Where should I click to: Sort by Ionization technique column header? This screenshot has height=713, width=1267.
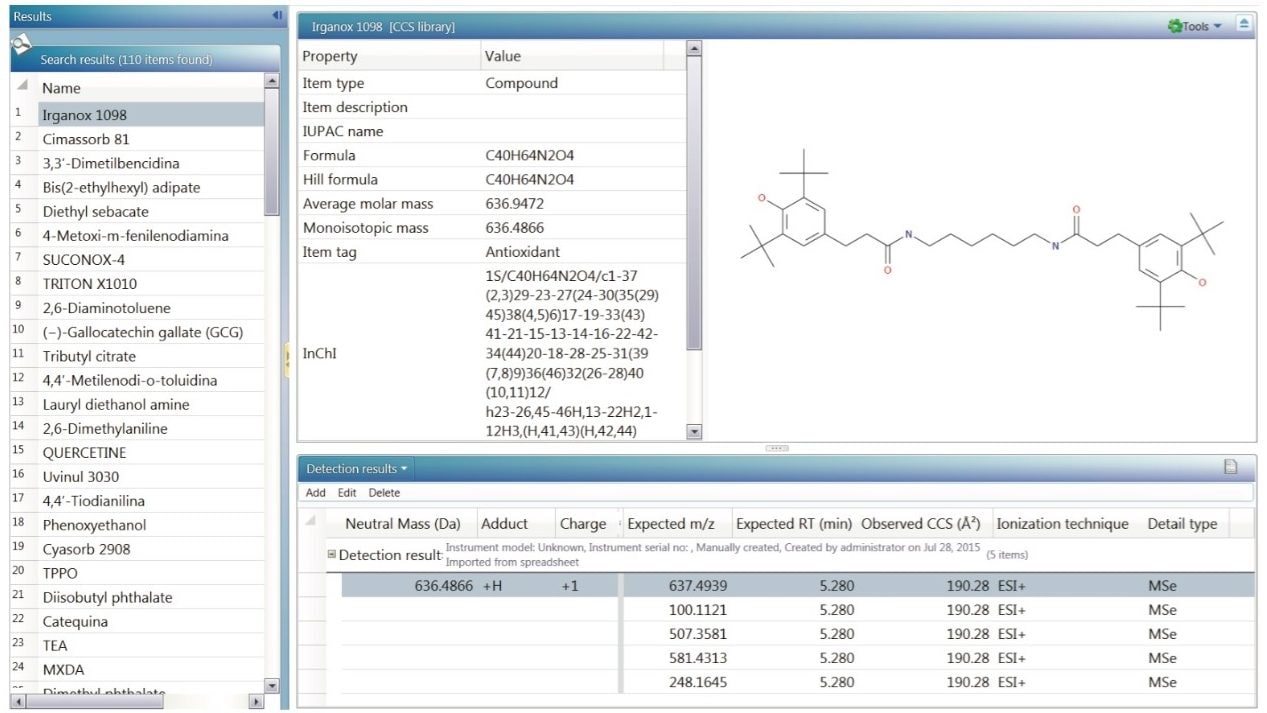1065,524
